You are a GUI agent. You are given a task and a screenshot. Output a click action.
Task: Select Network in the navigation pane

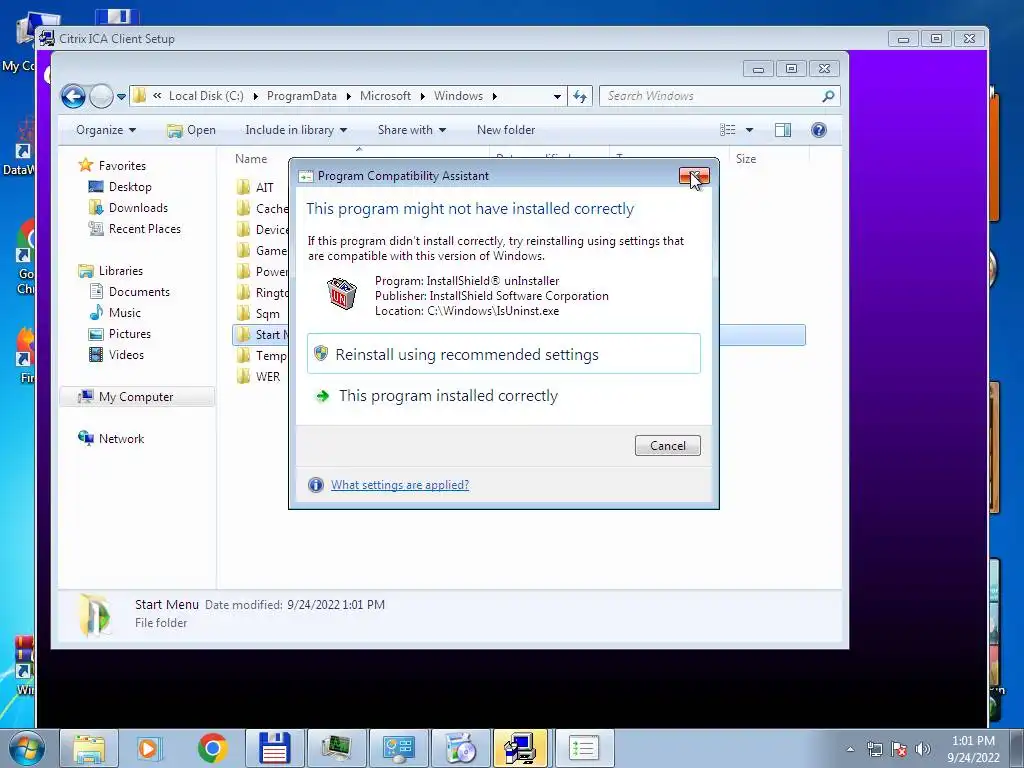(121, 439)
